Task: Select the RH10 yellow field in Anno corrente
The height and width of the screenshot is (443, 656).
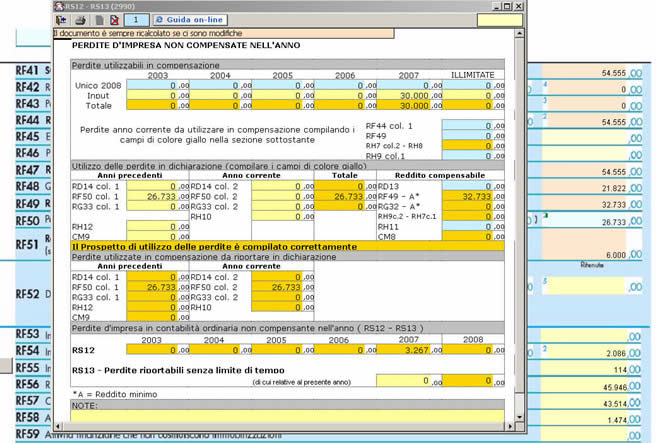Action: point(277,217)
